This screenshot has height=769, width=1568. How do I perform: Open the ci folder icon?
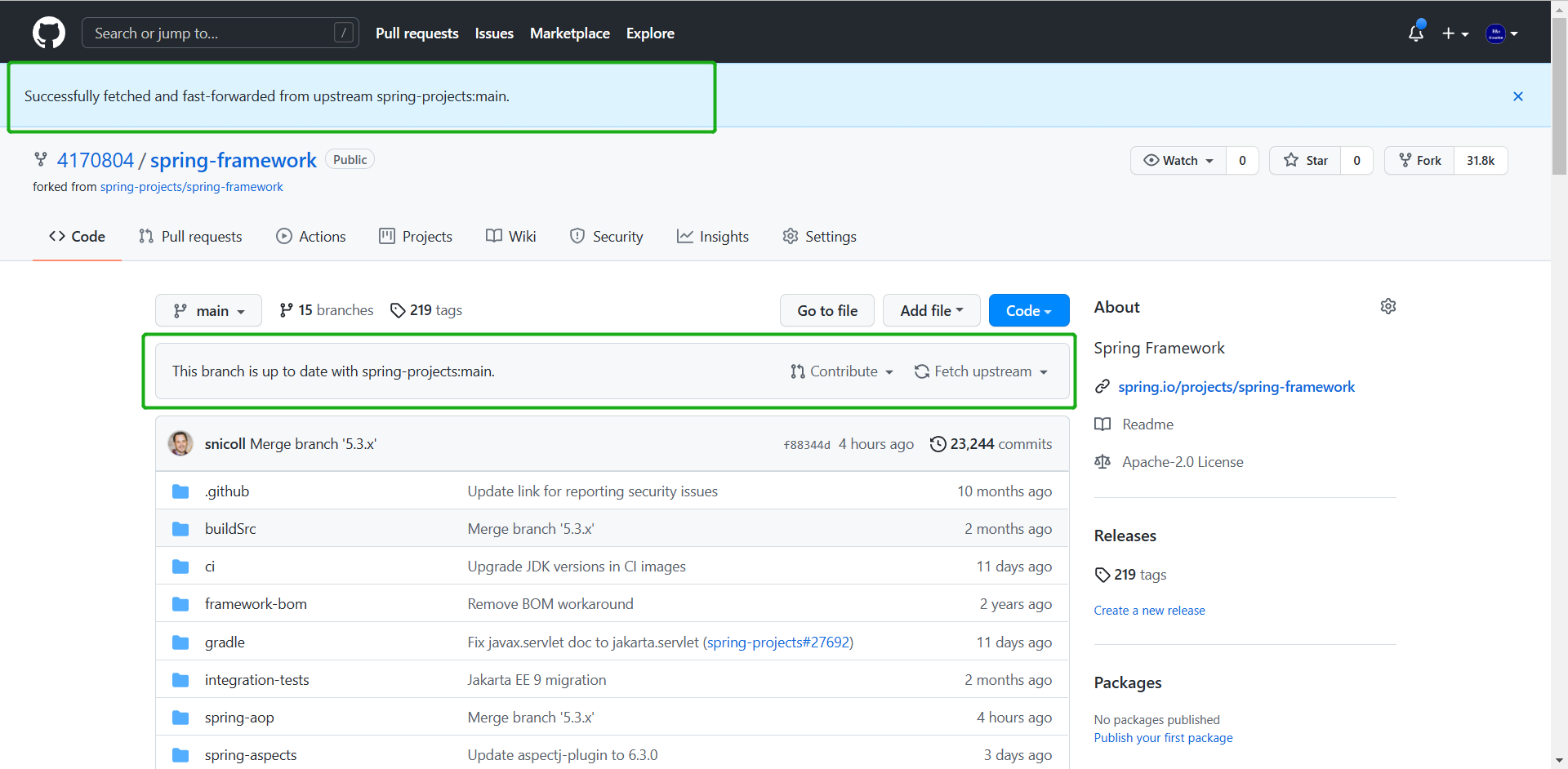(x=180, y=567)
